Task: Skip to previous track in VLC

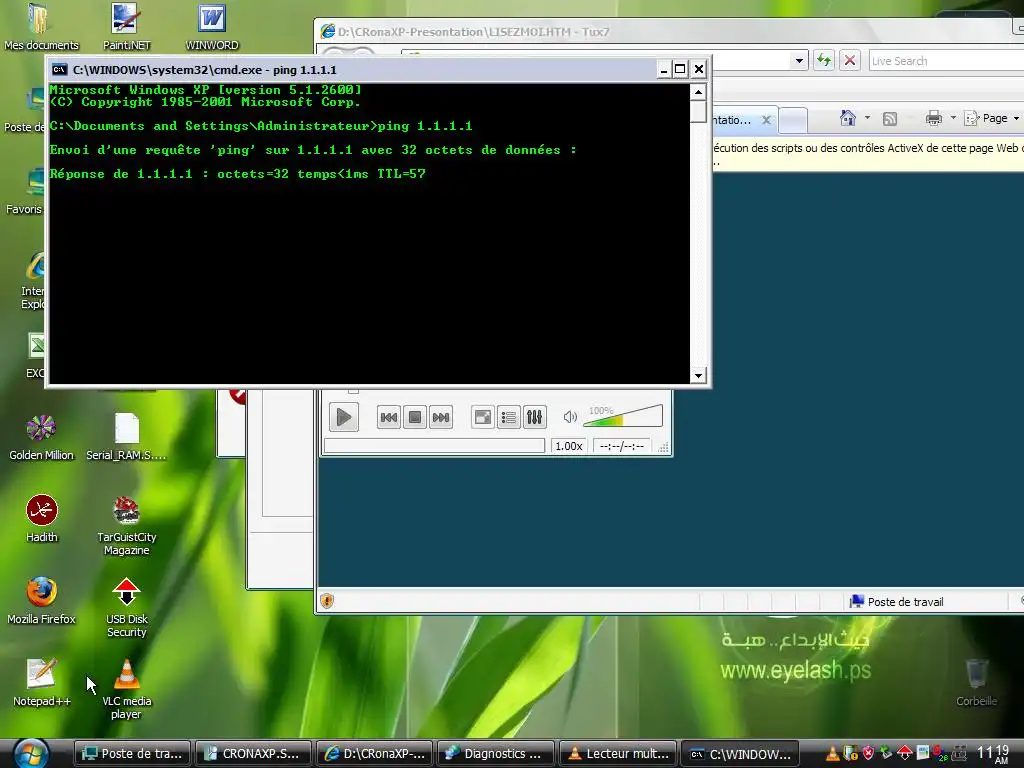Action: coord(389,417)
